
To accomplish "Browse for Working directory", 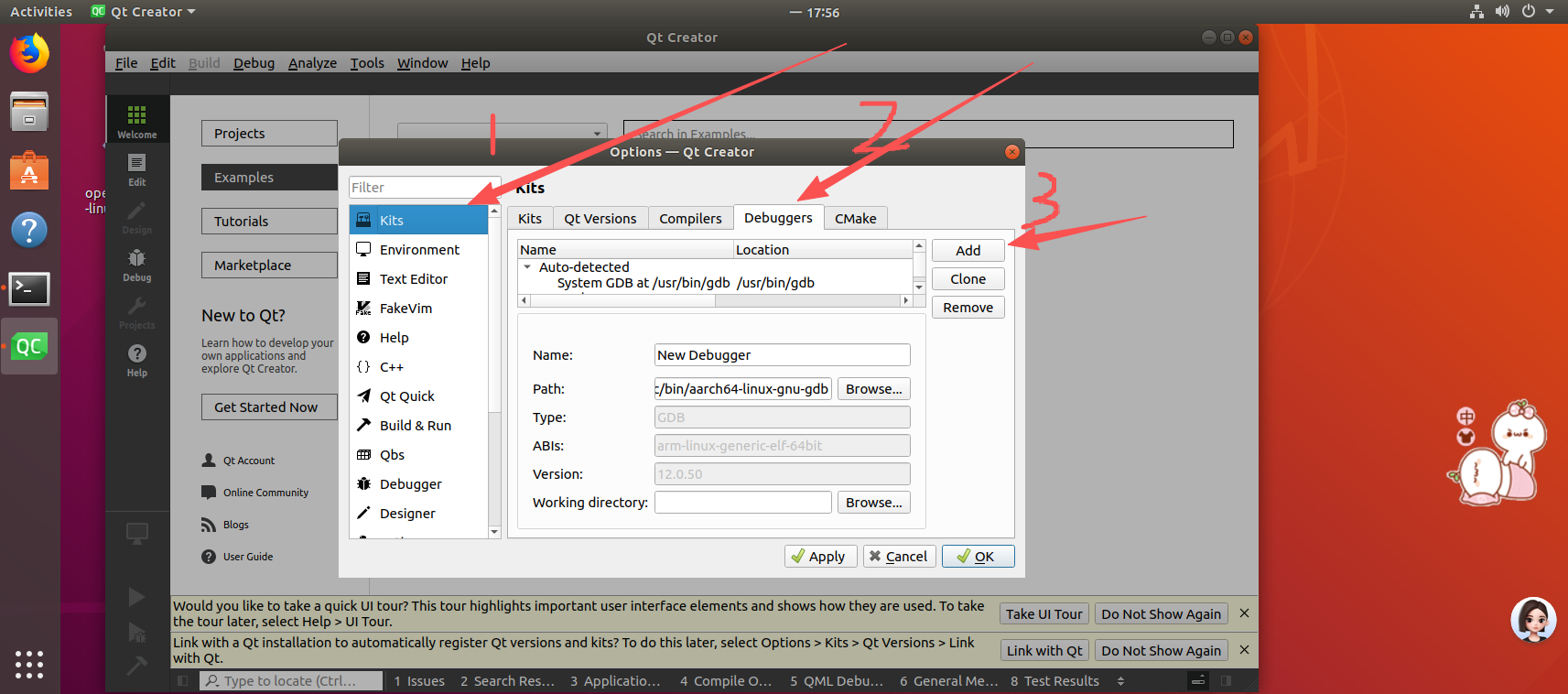I will click(874, 502).
